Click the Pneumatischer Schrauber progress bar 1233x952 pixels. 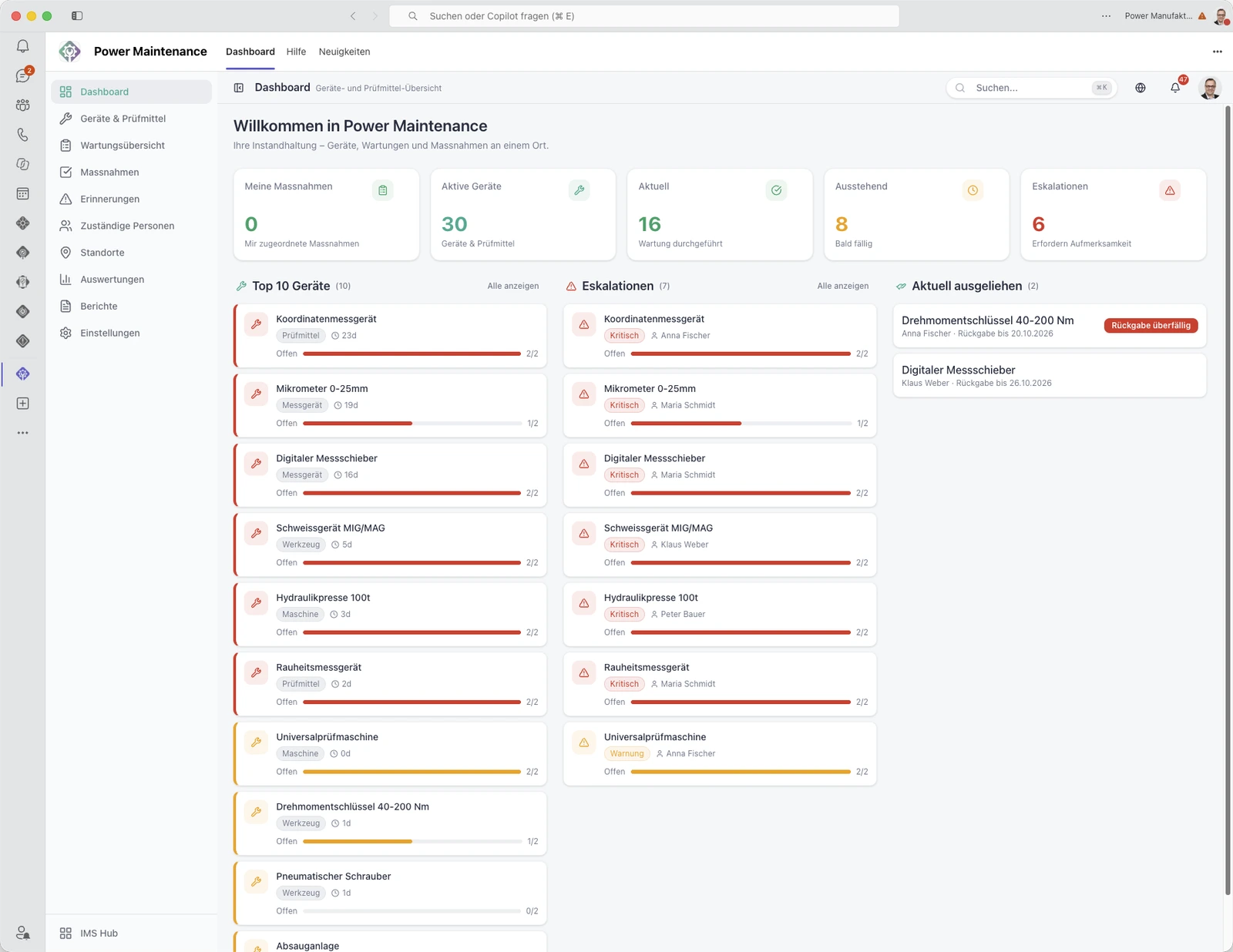pyautogui.click(x=412, y=911)
